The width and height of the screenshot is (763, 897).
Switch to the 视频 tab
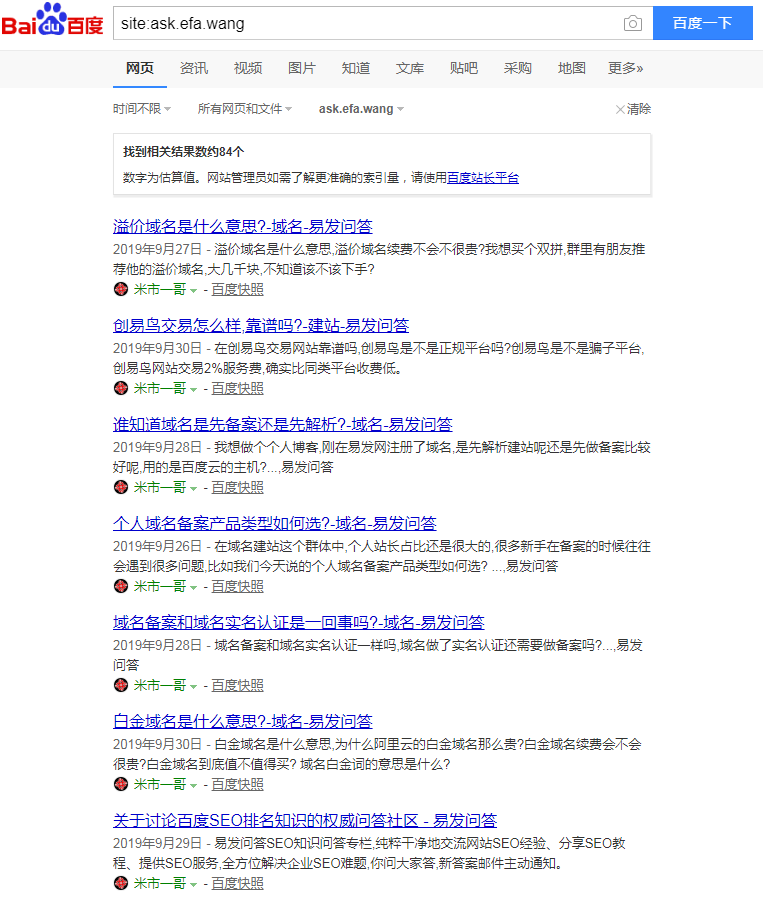[248, 69]
